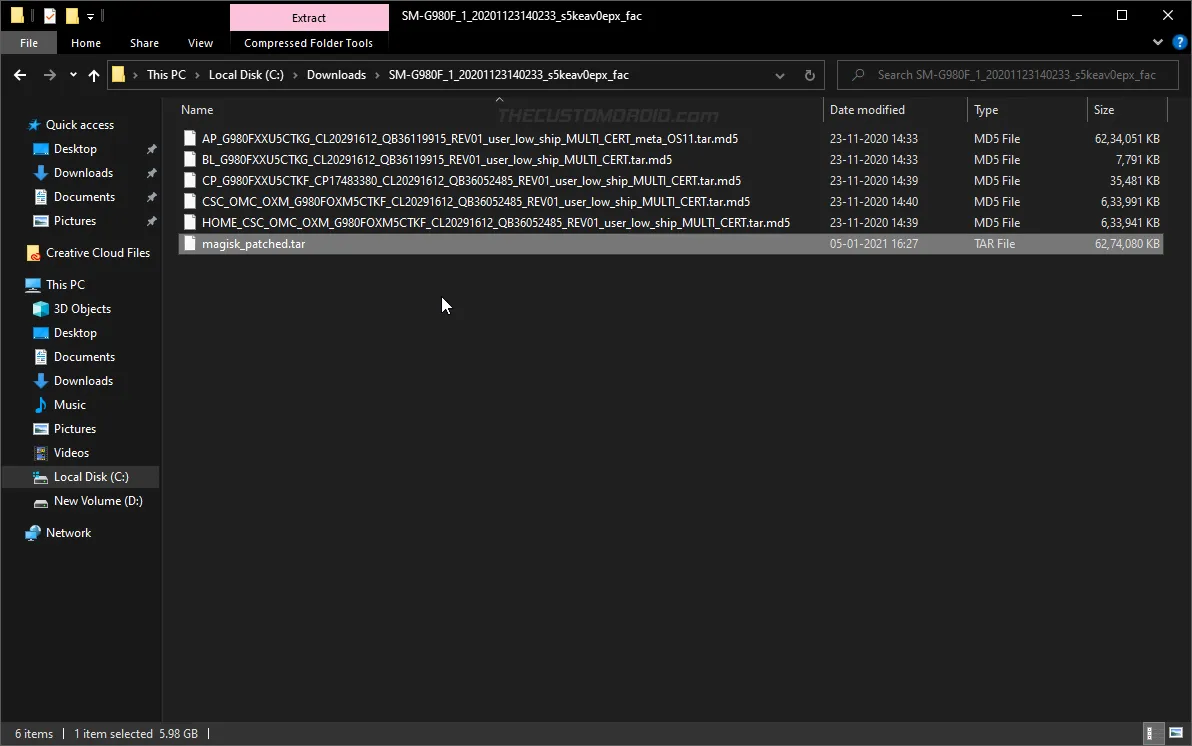The image size is (1192, 746).
Task: Click the folder icon at the left of the address bar
Action: click(x=118, y=74)
